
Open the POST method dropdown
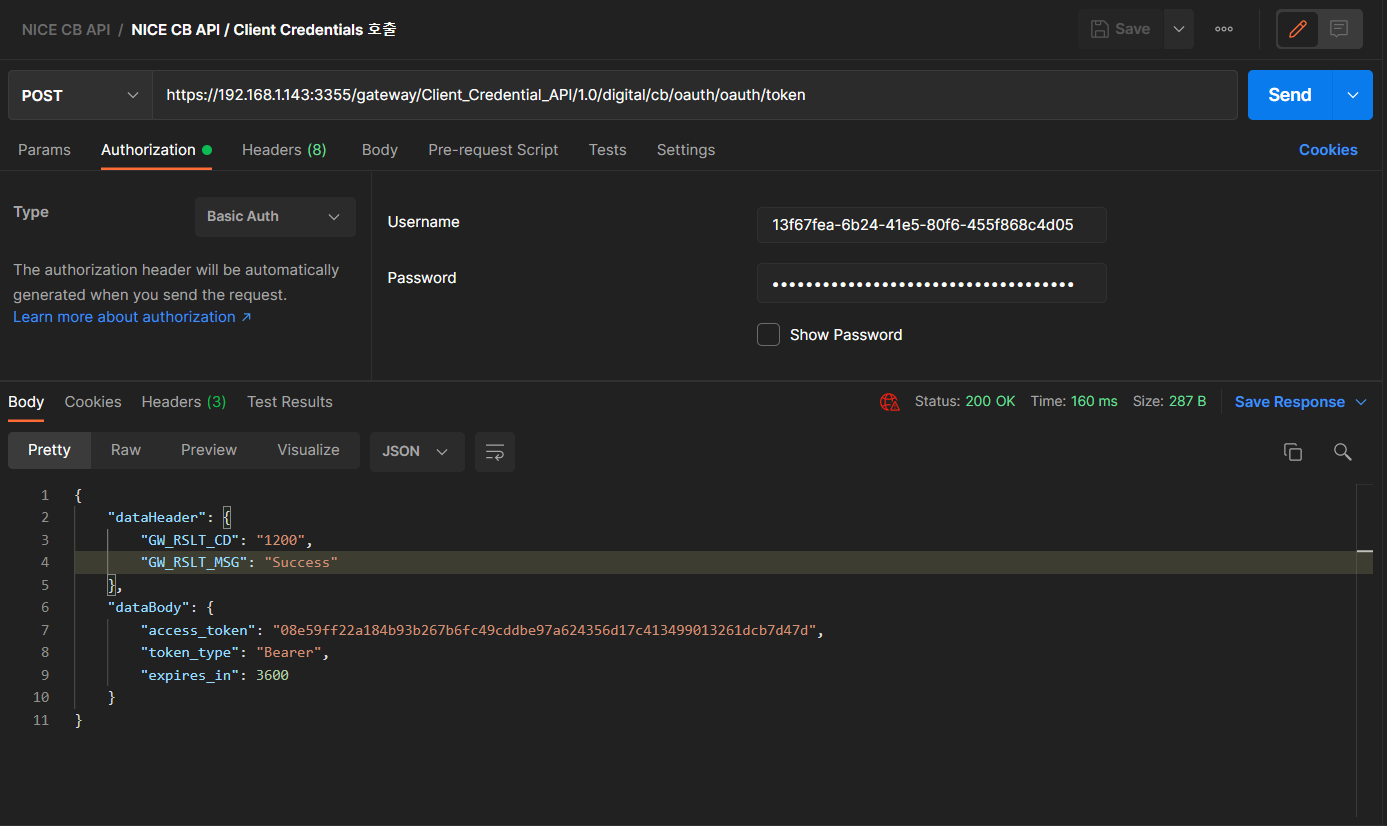click(x=80, y=95)
